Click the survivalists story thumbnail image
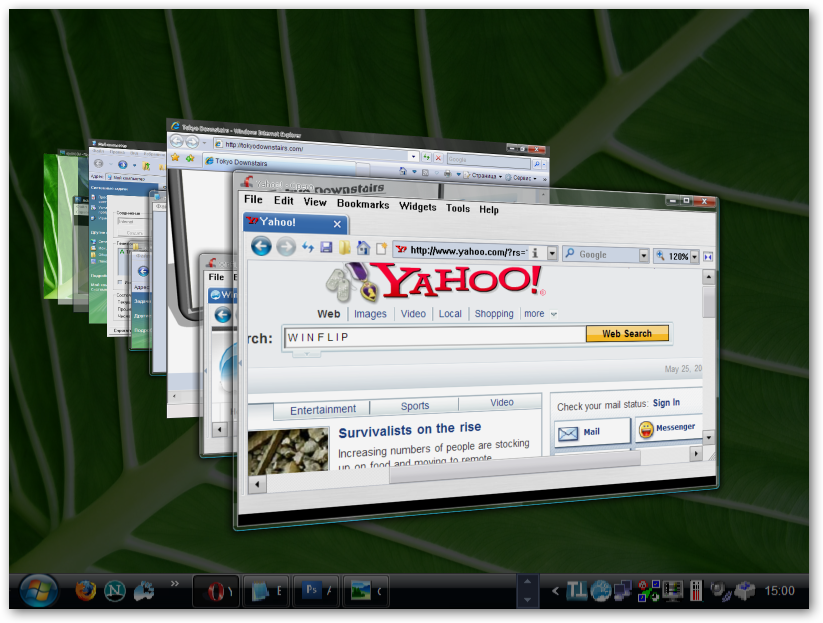Viewport: 823px width, 623px height. (x=288, y=450)
